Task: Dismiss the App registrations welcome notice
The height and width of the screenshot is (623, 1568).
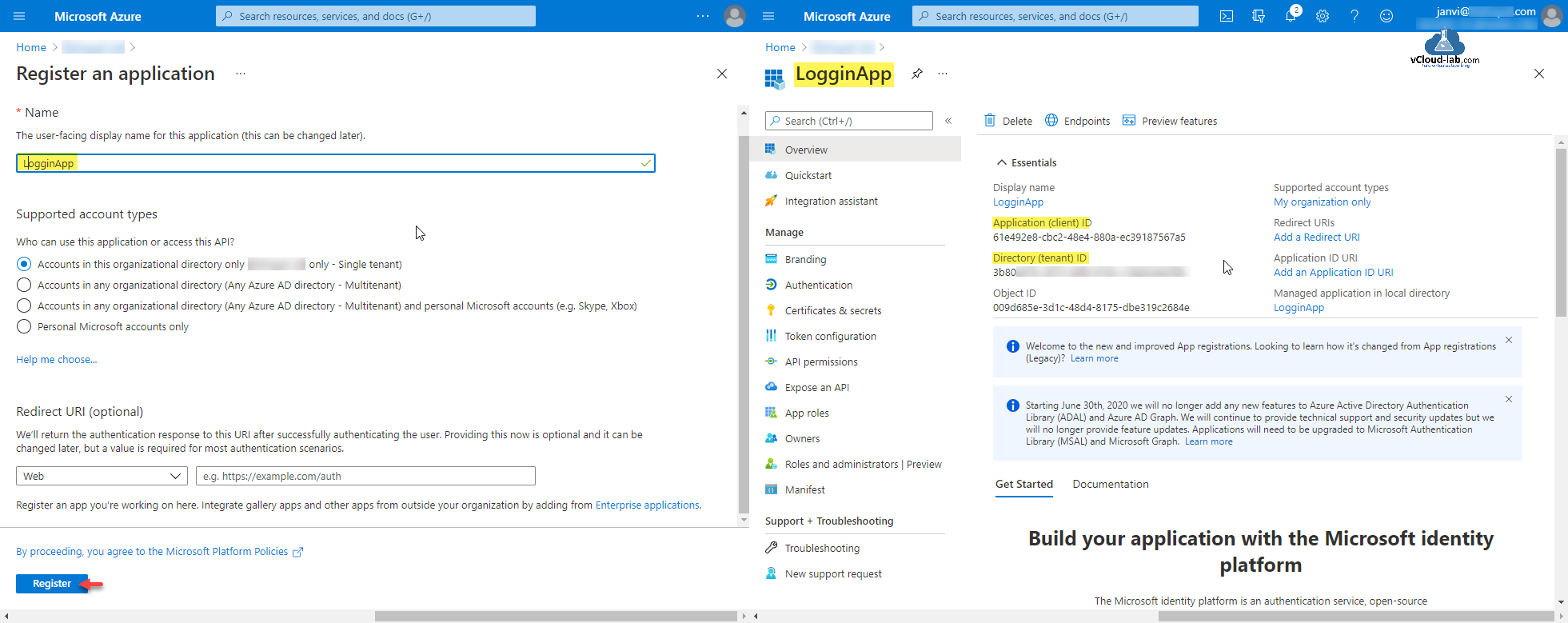Action: (1509, 340)
